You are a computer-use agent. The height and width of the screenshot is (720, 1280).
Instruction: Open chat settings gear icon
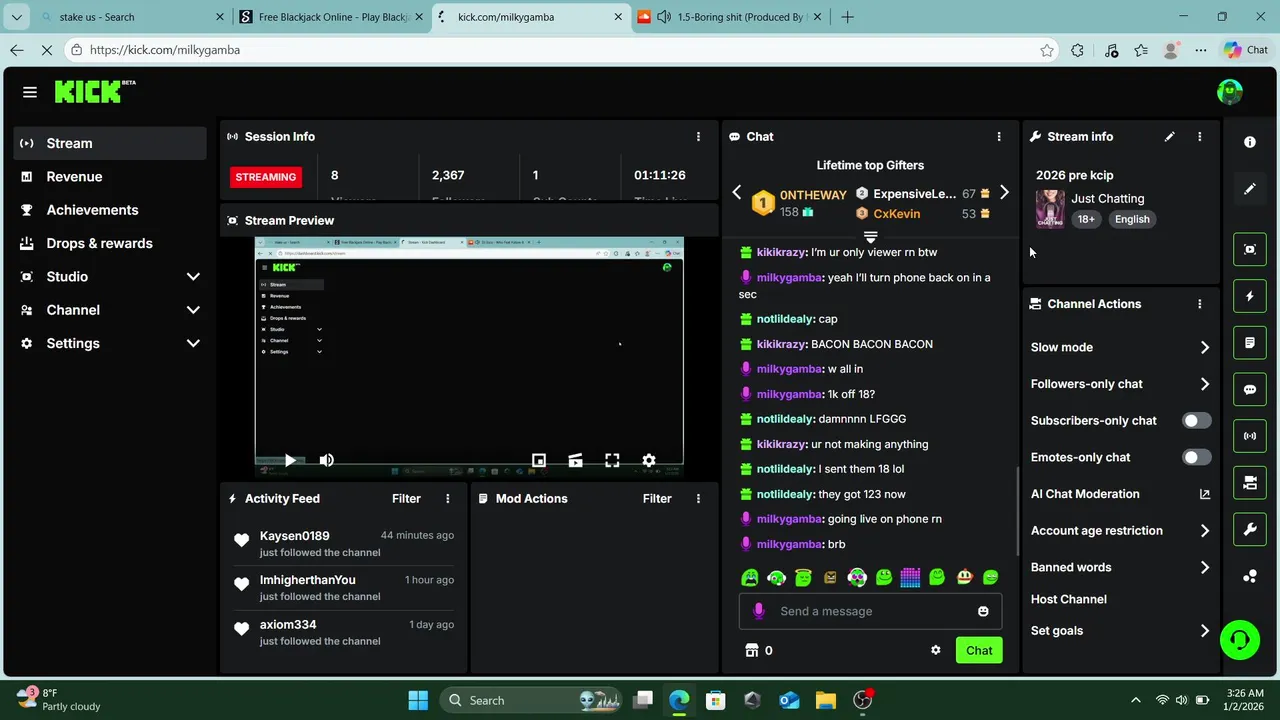pyautogui.click(x=935, y=650)
